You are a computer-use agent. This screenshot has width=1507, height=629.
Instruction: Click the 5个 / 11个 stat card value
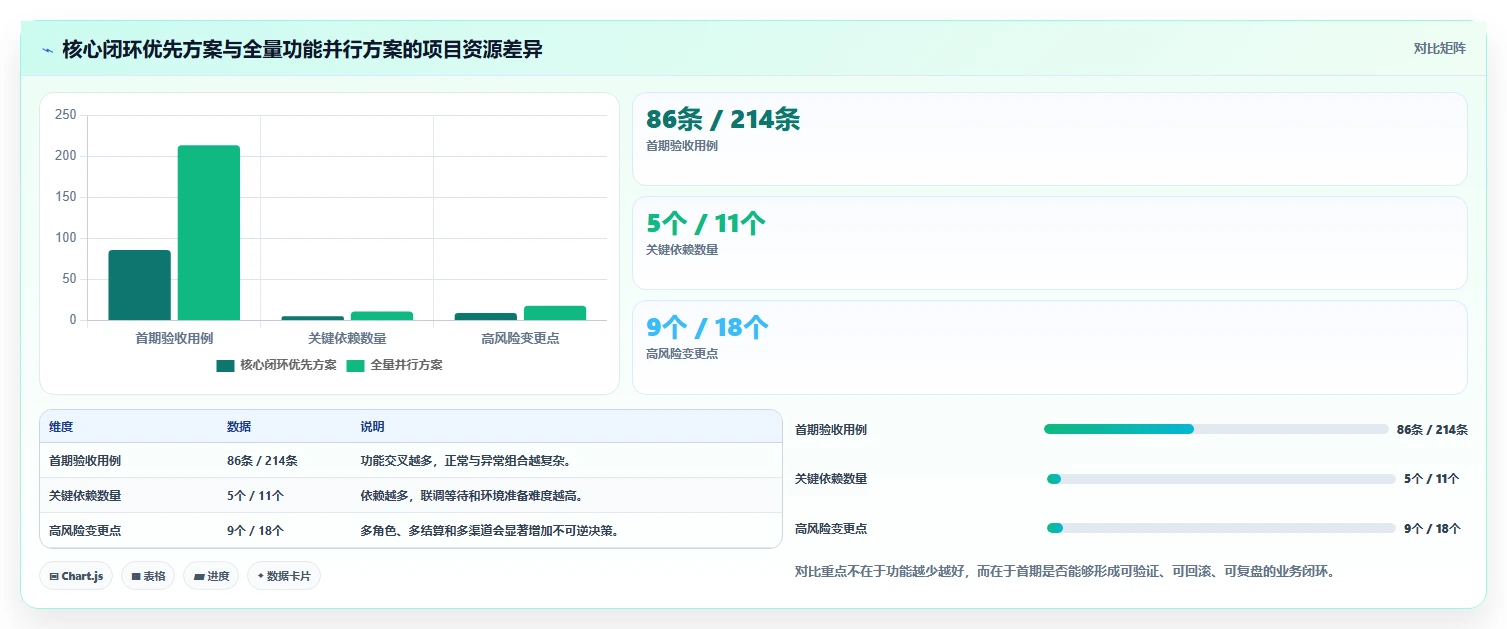706,224
